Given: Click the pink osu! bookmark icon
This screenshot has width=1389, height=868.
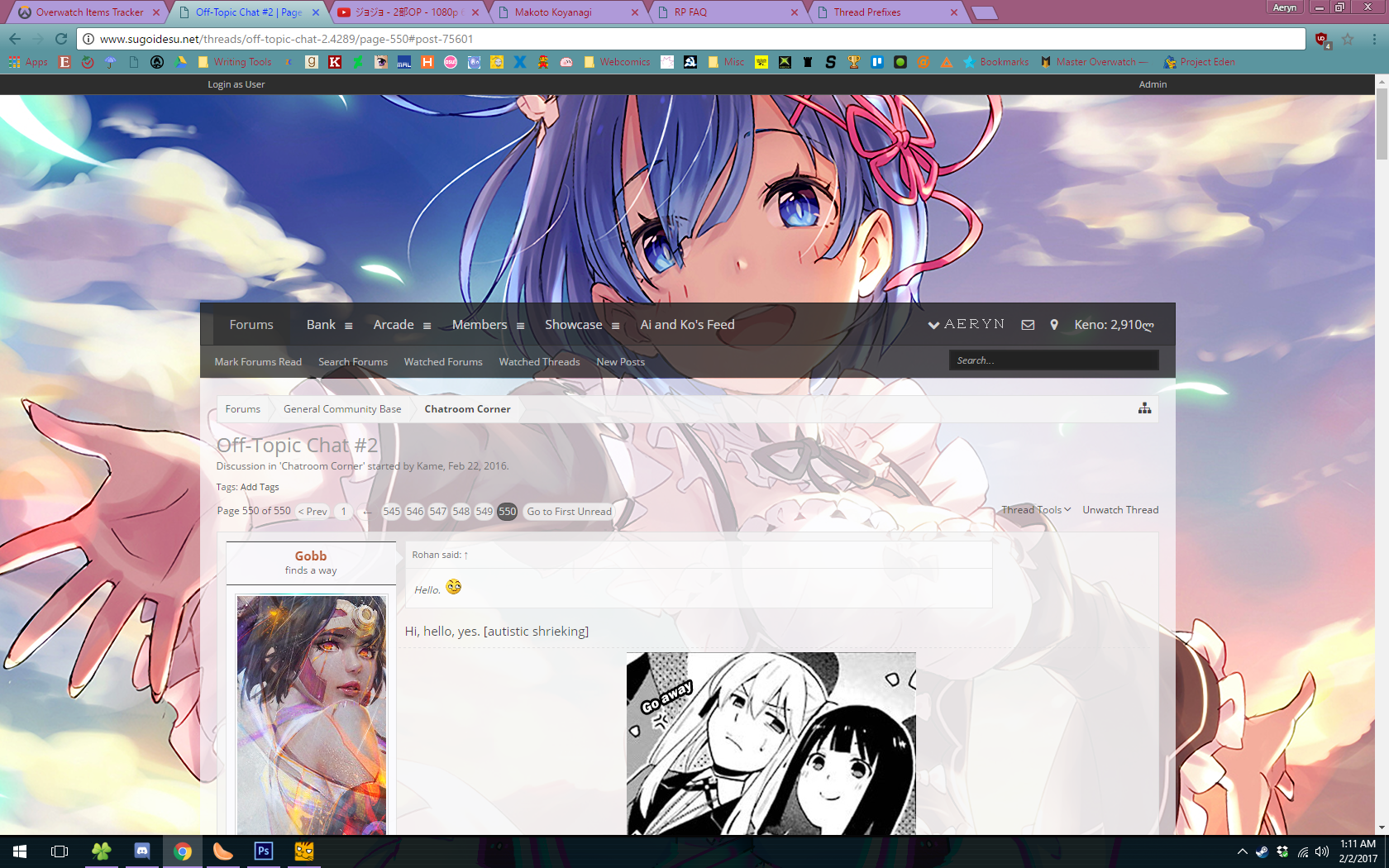Looking at the screenshot, I should tap(451, 62).
